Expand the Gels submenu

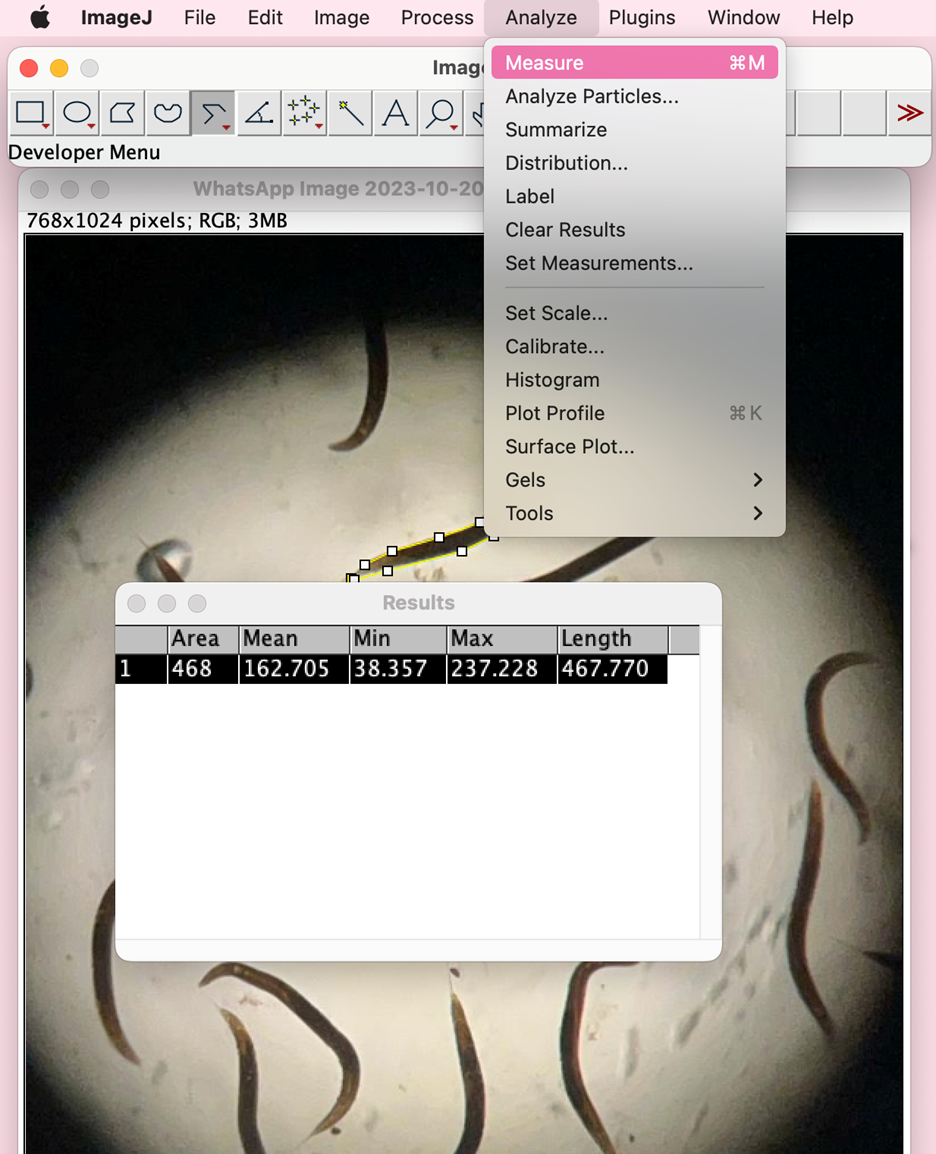coord(634,480)
